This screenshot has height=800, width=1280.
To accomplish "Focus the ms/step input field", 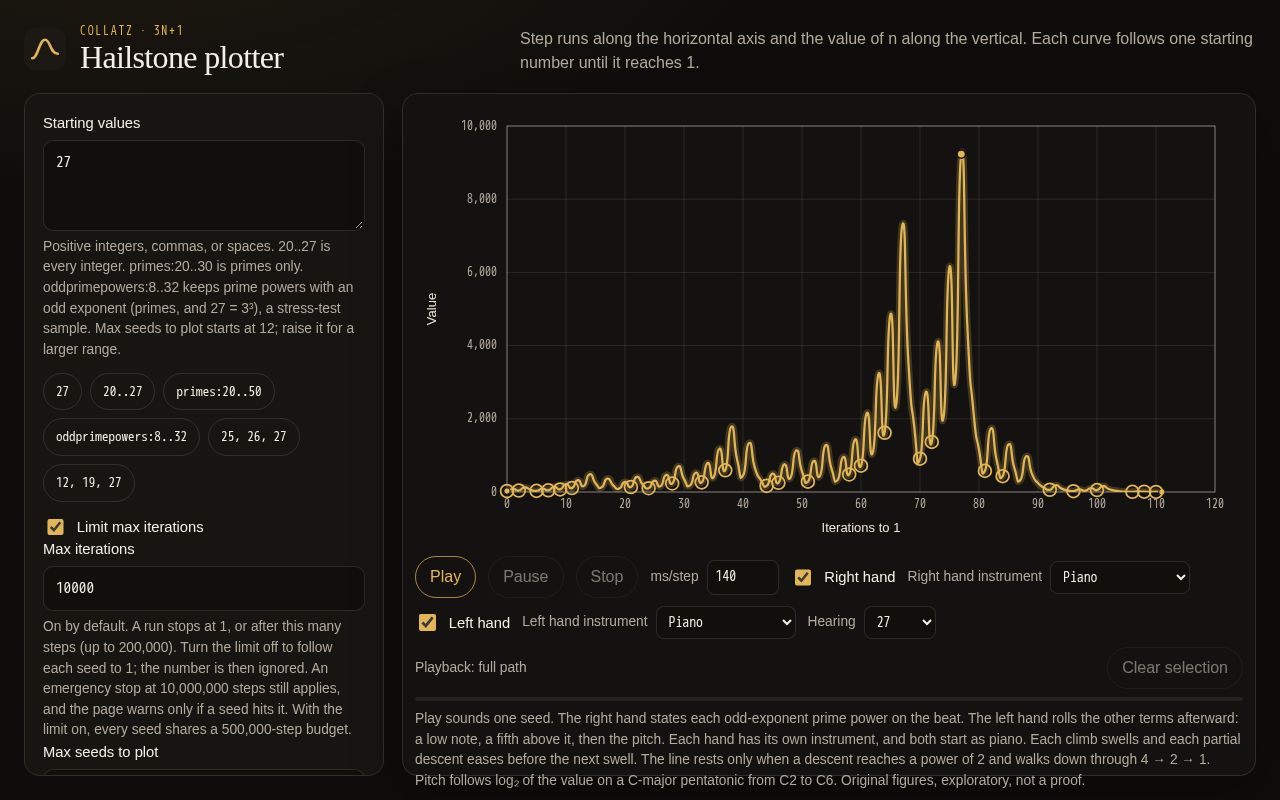I will click(x=742, y=577).
